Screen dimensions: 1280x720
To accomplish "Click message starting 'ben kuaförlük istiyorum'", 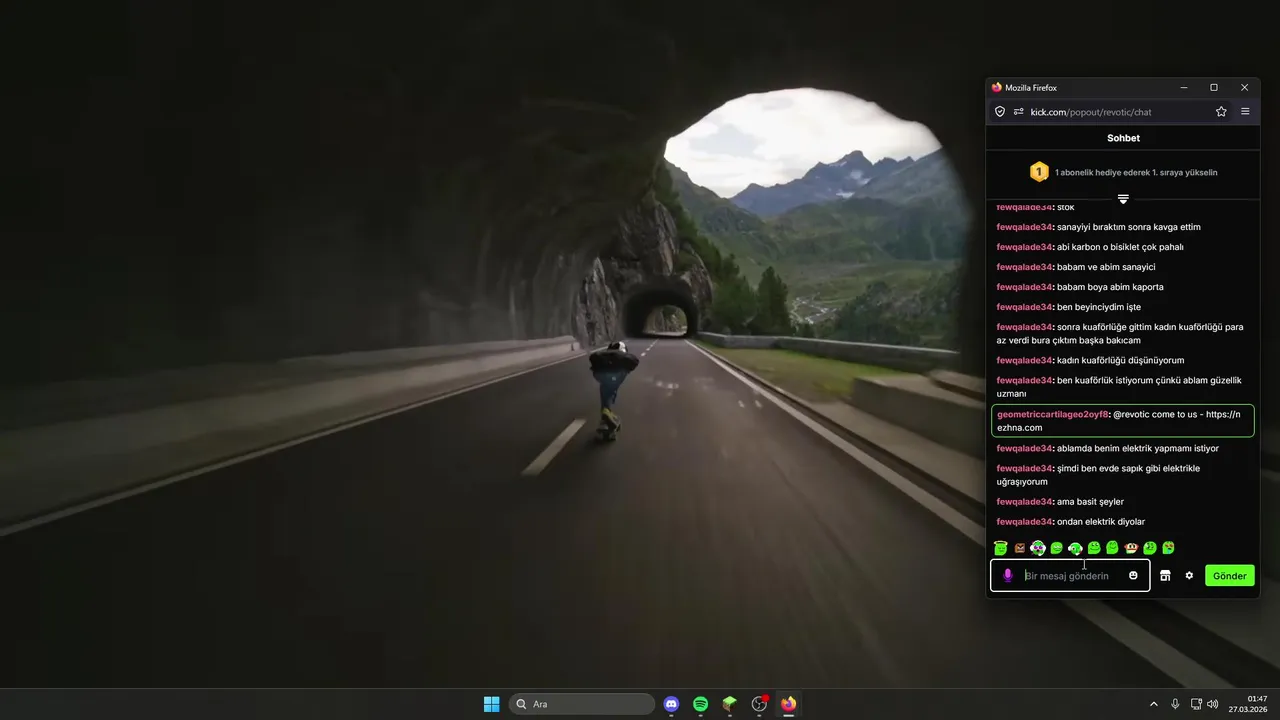I will point(1119,387).
